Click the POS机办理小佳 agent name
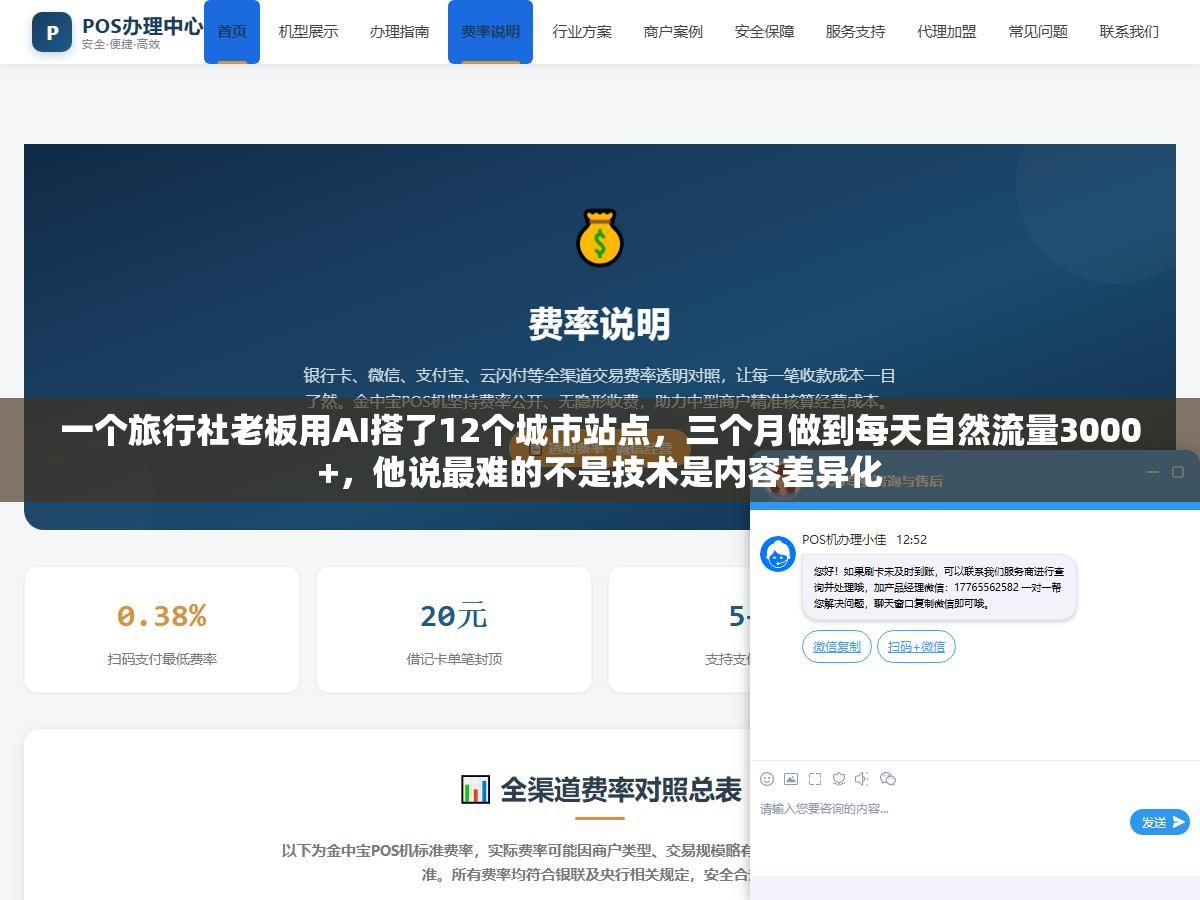This screenshot has height=900, width=1200. pyautogui.click(x=844, y=539)
